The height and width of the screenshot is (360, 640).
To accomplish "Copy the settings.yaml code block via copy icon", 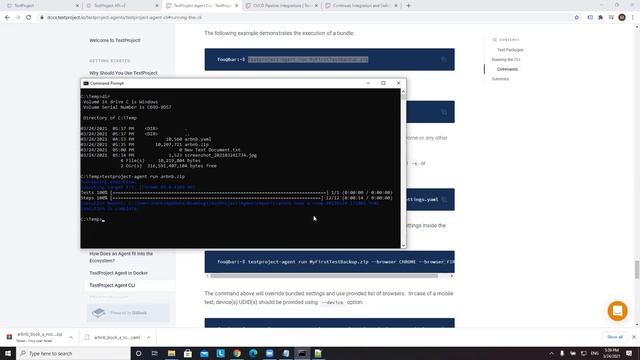I will tap(444, 200).
